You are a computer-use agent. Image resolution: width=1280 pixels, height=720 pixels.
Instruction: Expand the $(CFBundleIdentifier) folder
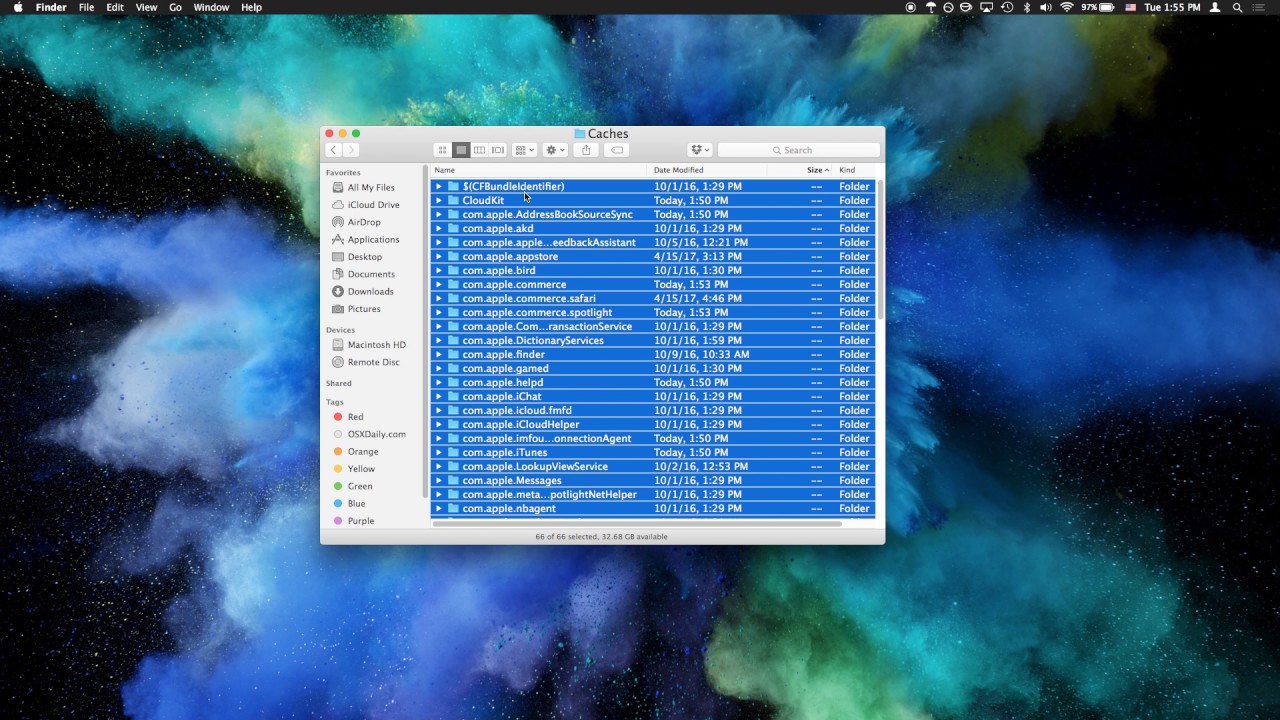[x=438, y=187]
